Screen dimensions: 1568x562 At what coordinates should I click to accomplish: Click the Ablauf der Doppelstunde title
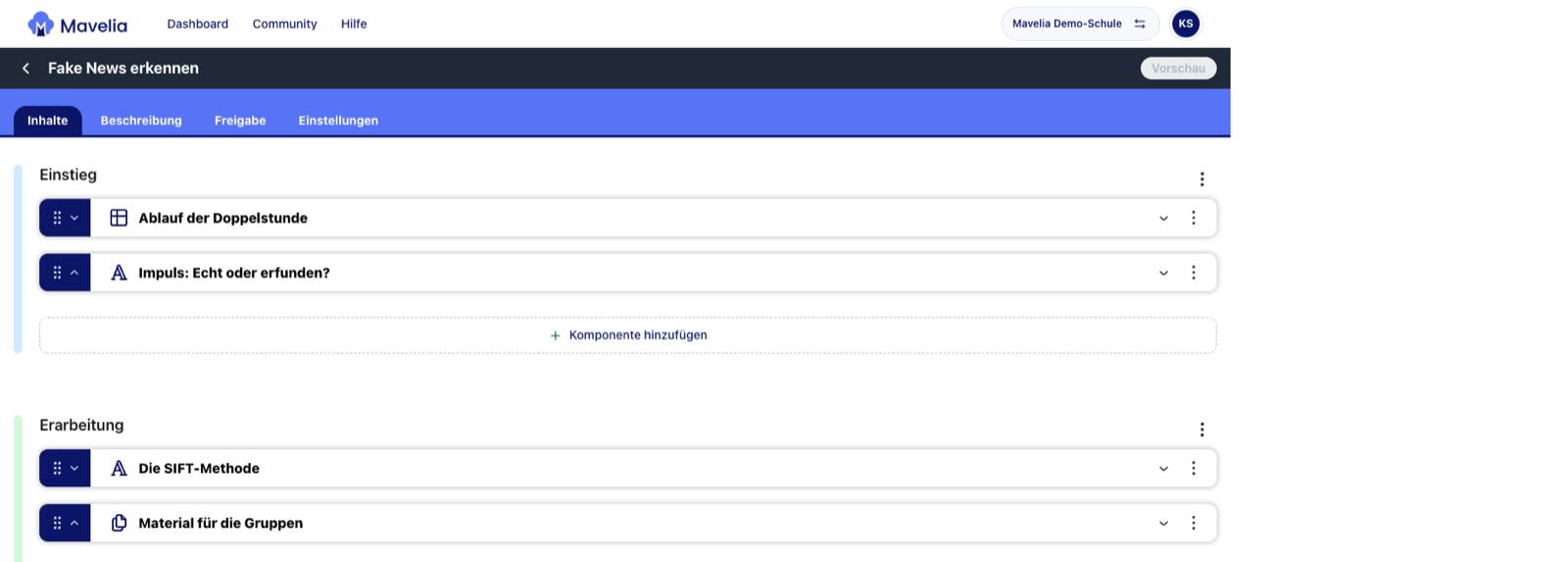(x=222, y=218)
